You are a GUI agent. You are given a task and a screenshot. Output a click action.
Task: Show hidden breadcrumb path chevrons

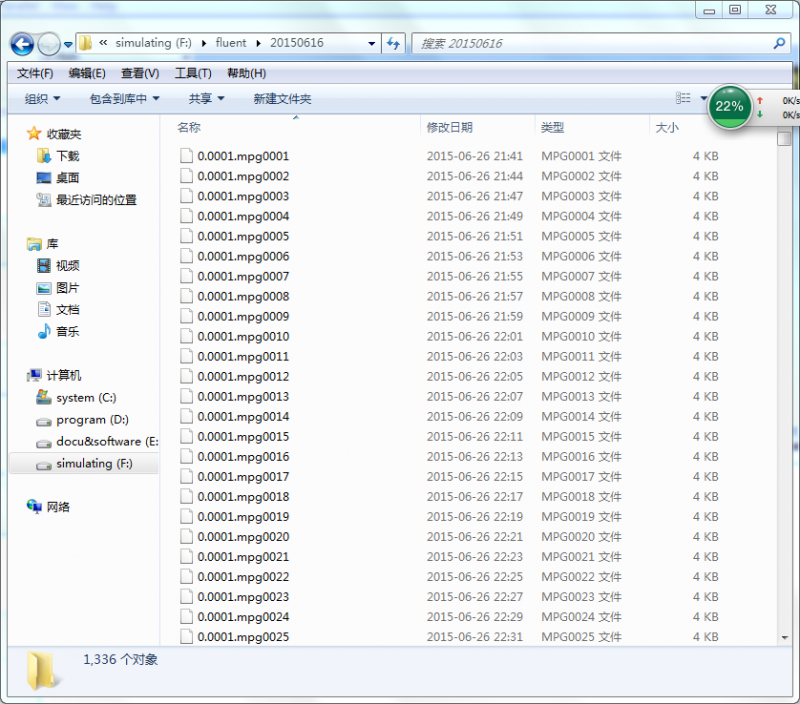coord(103,43)
